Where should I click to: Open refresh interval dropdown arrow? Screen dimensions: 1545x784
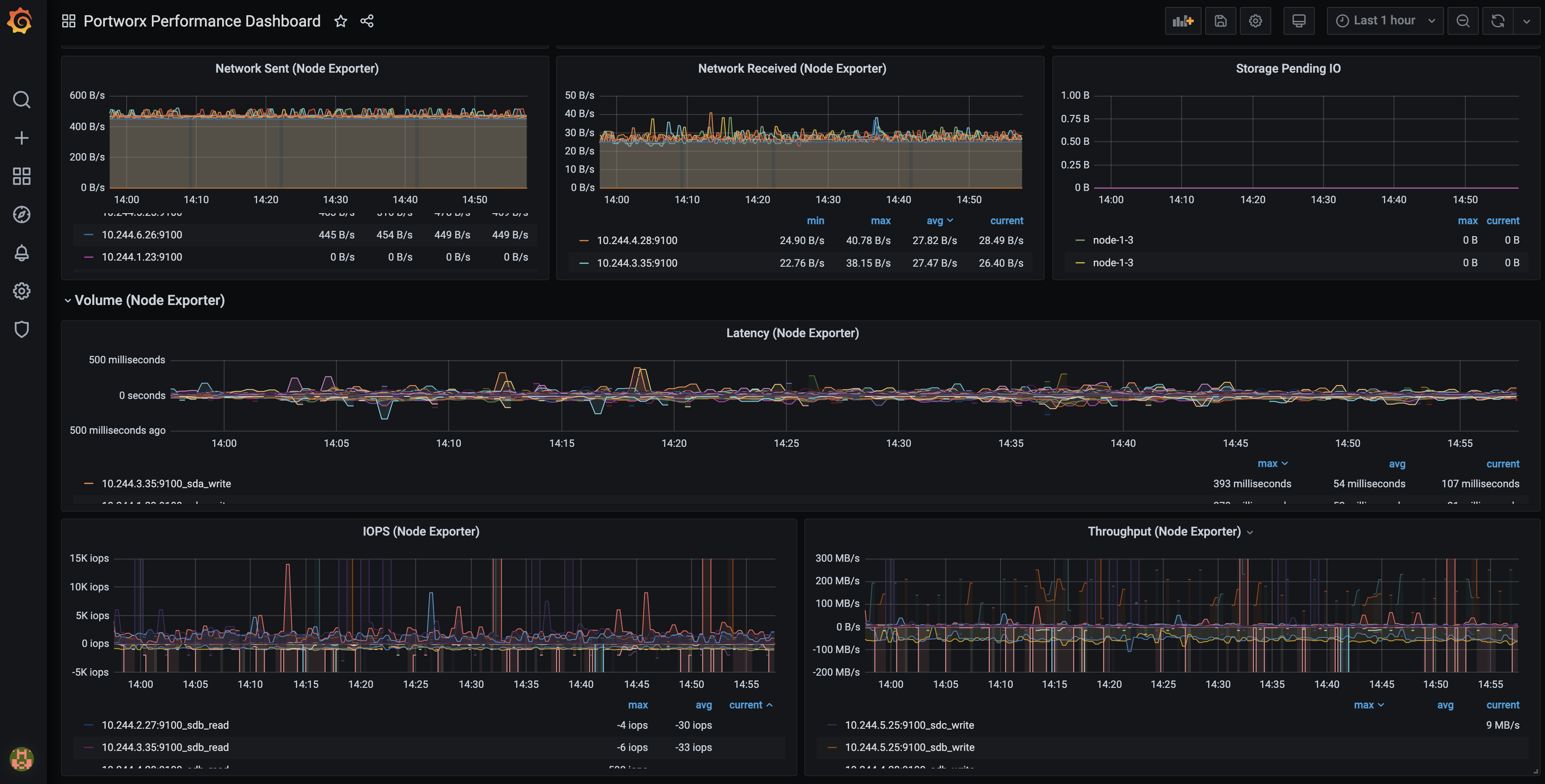click(1526, 21)
